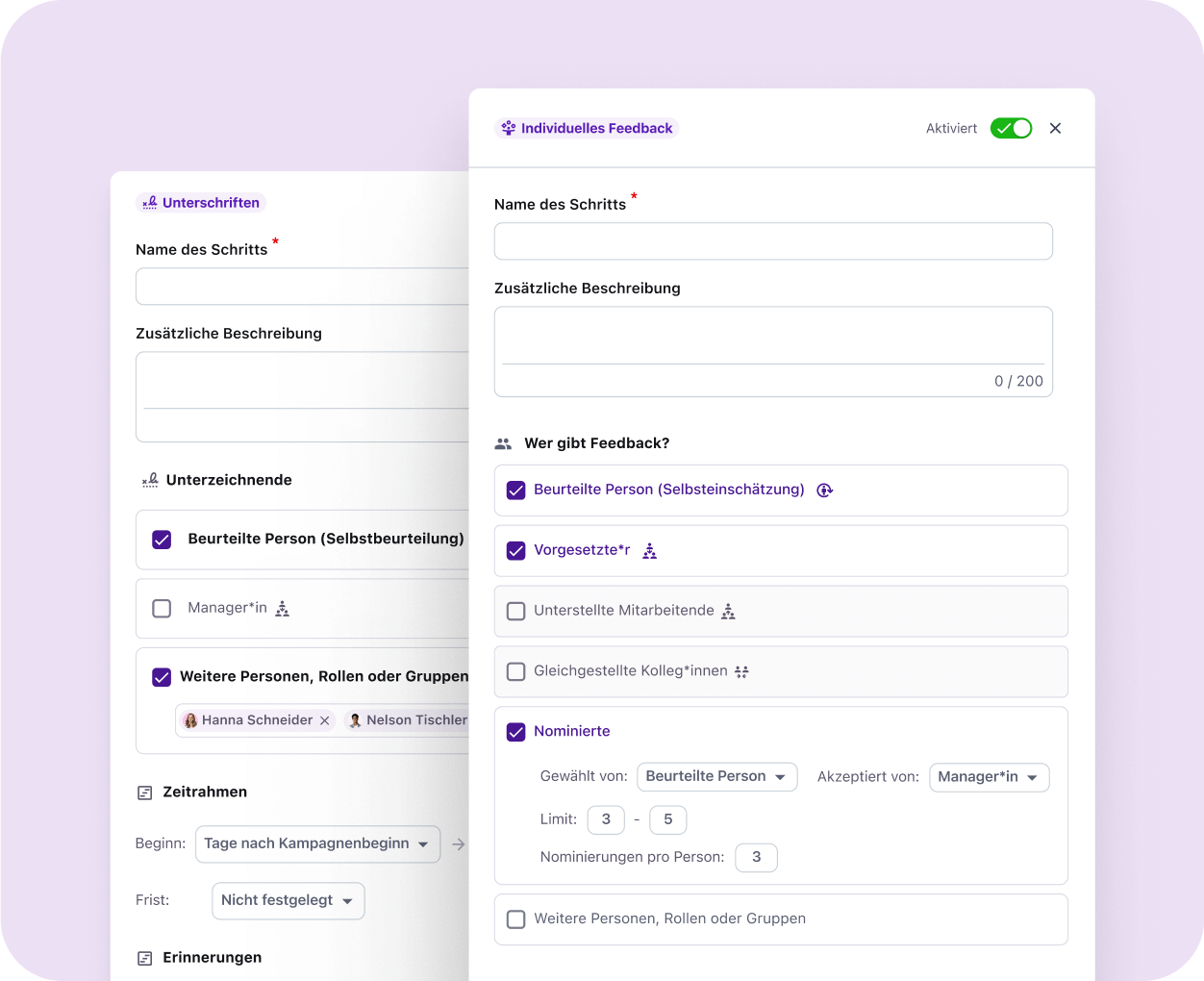Screen dimensions: 1204x981
Task: Click the Erinnerungen section icon
Action: coord(145,958)
